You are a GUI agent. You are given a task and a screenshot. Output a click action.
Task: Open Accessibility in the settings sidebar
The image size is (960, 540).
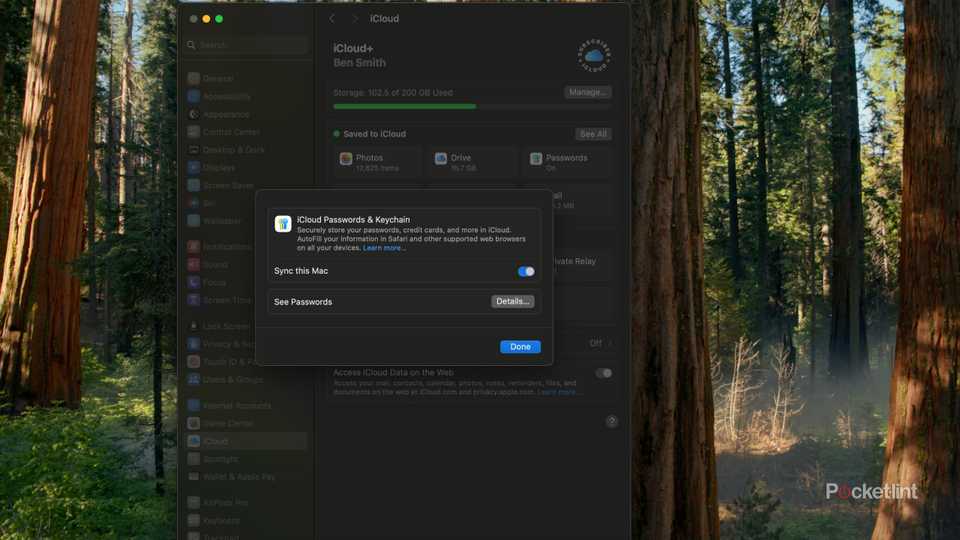[247, 96]
